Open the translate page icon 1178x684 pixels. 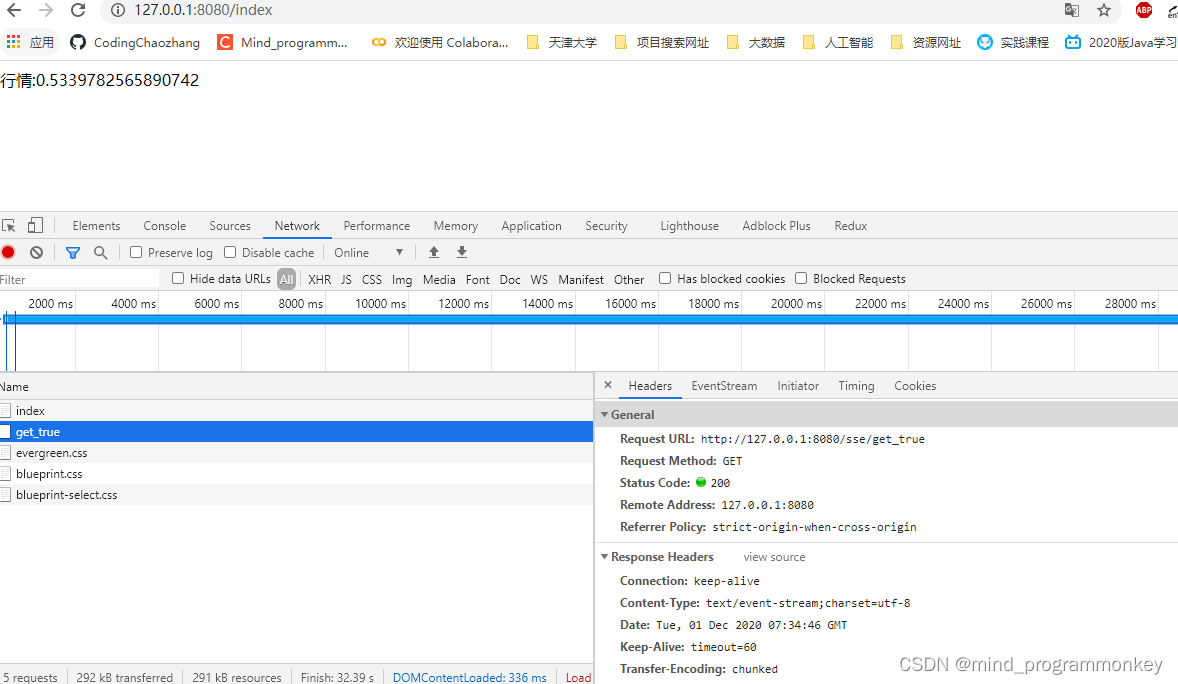[x=1072, y=11]
